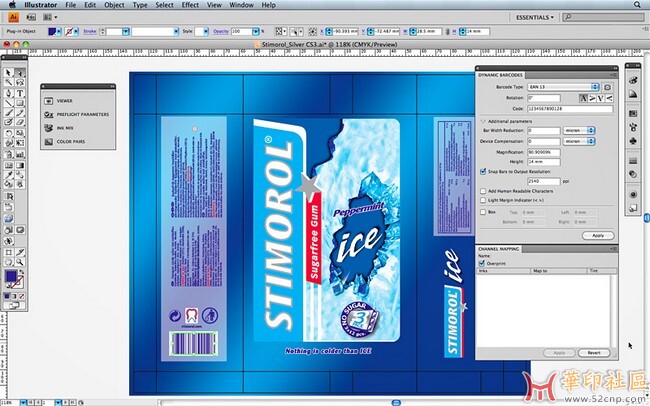Set fill to None in toolbox
The image size is (650, 406).
[x=22, y=296]
